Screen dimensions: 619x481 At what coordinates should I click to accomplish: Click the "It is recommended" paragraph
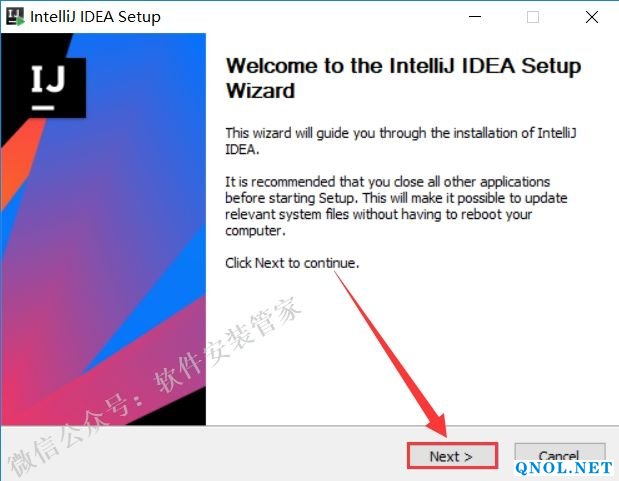(x=396, y=206)
